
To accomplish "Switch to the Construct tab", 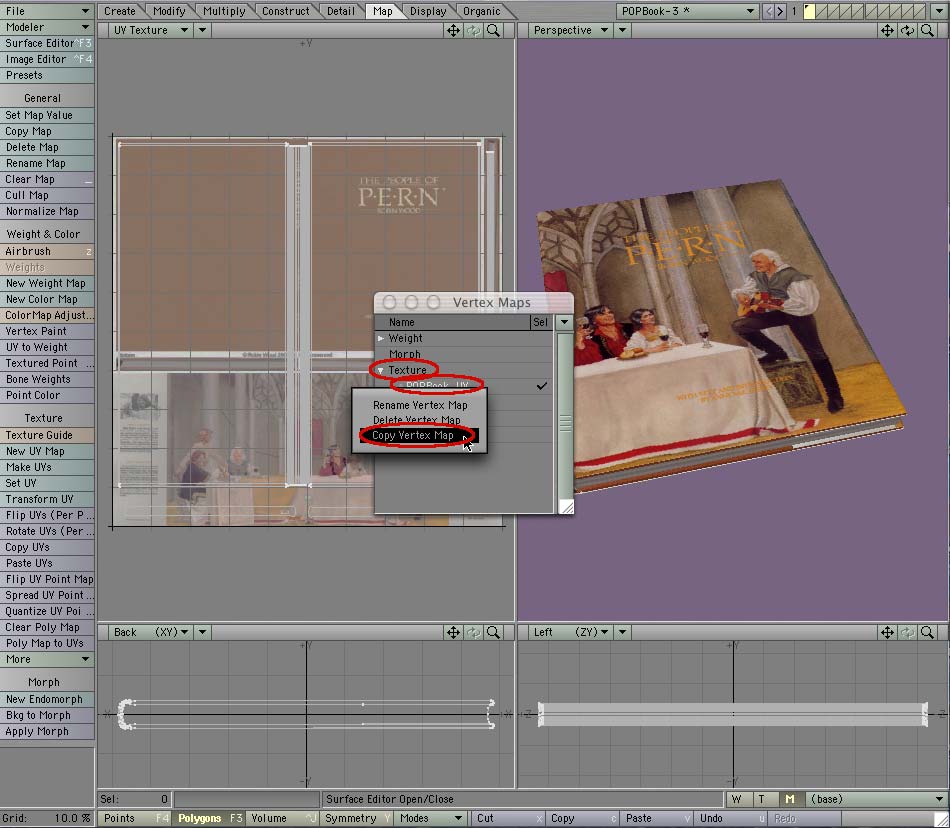I will [285, 11].
